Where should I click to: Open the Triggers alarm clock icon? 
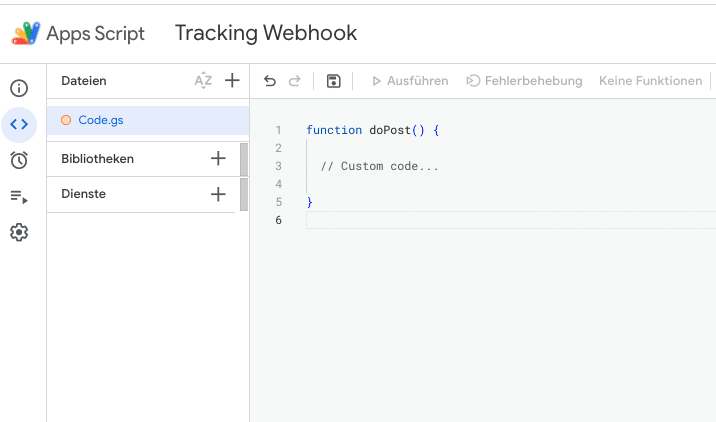[x=19, y=160]
